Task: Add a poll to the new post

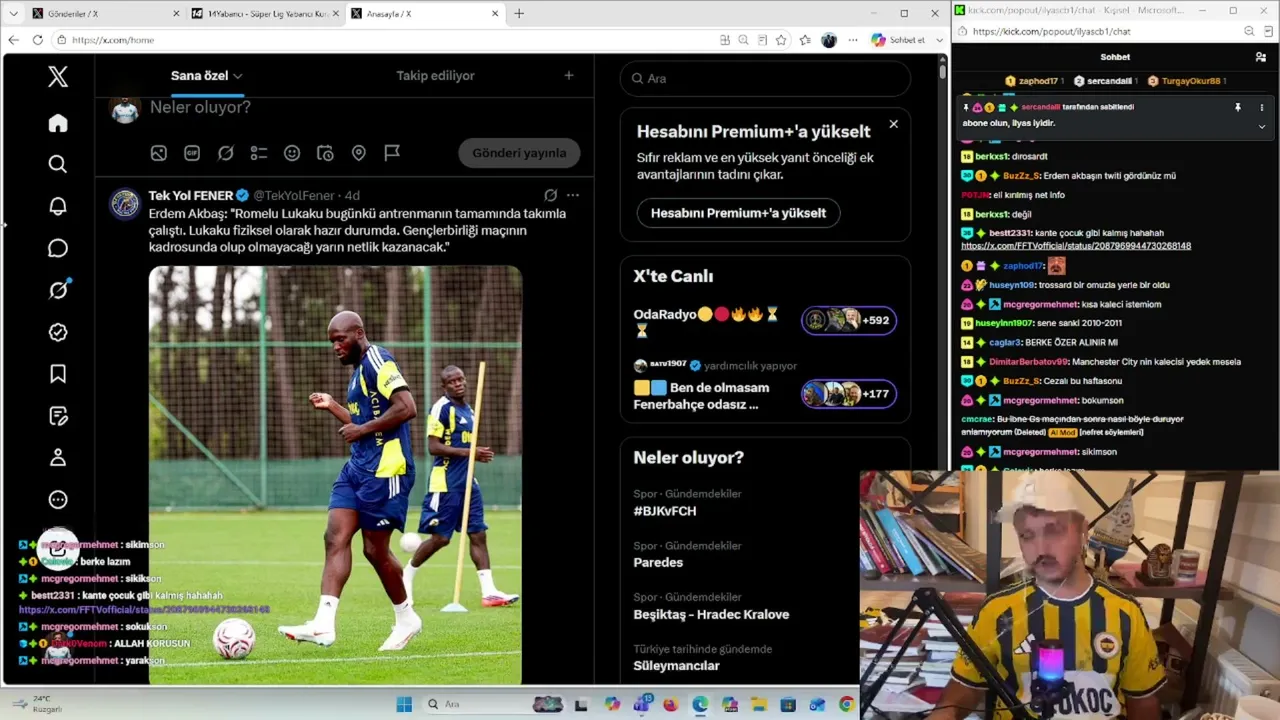Action: pos(259,153)
